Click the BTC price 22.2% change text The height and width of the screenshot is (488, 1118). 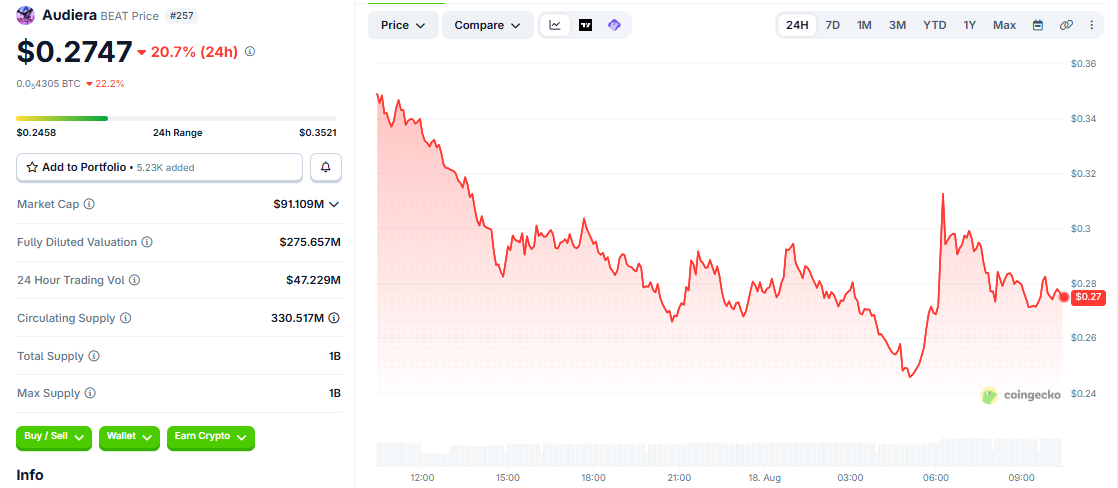[105, 83]
